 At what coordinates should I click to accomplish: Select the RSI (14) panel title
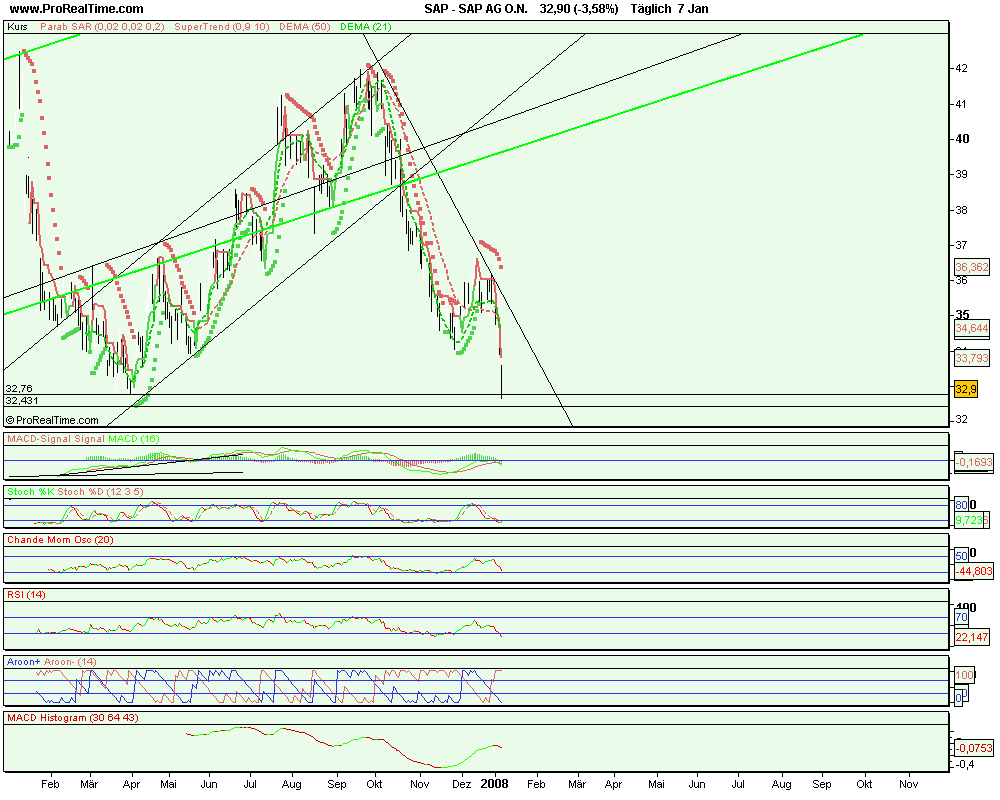(26, 595)
